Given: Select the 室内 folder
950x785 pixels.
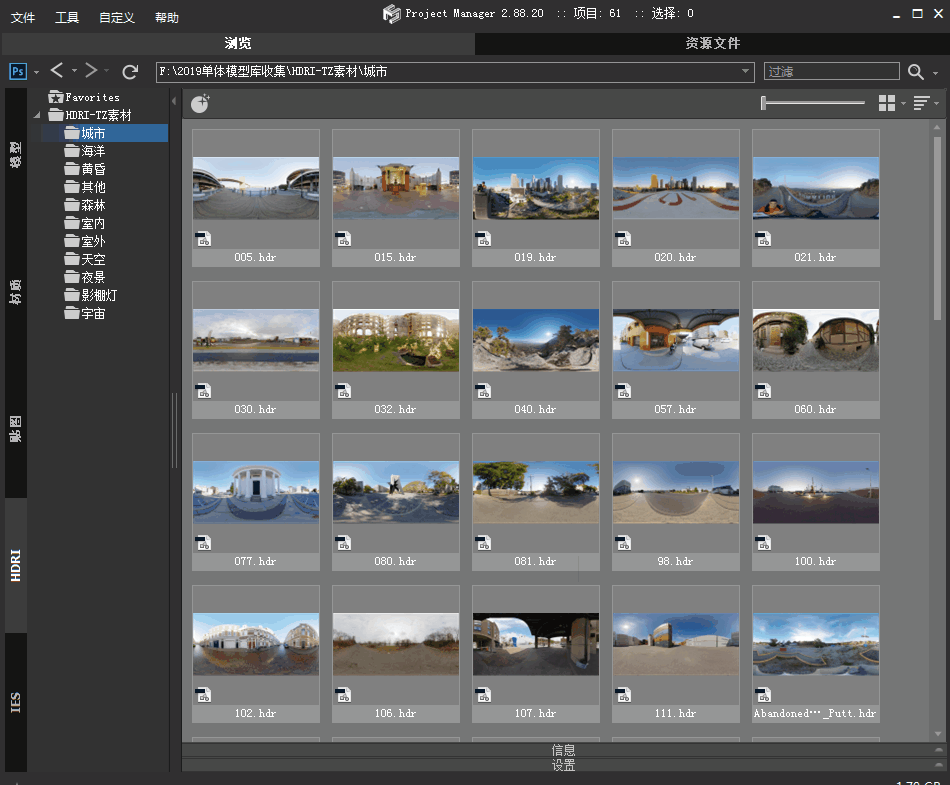Looking at the screenshot, I should coord(85,224).
